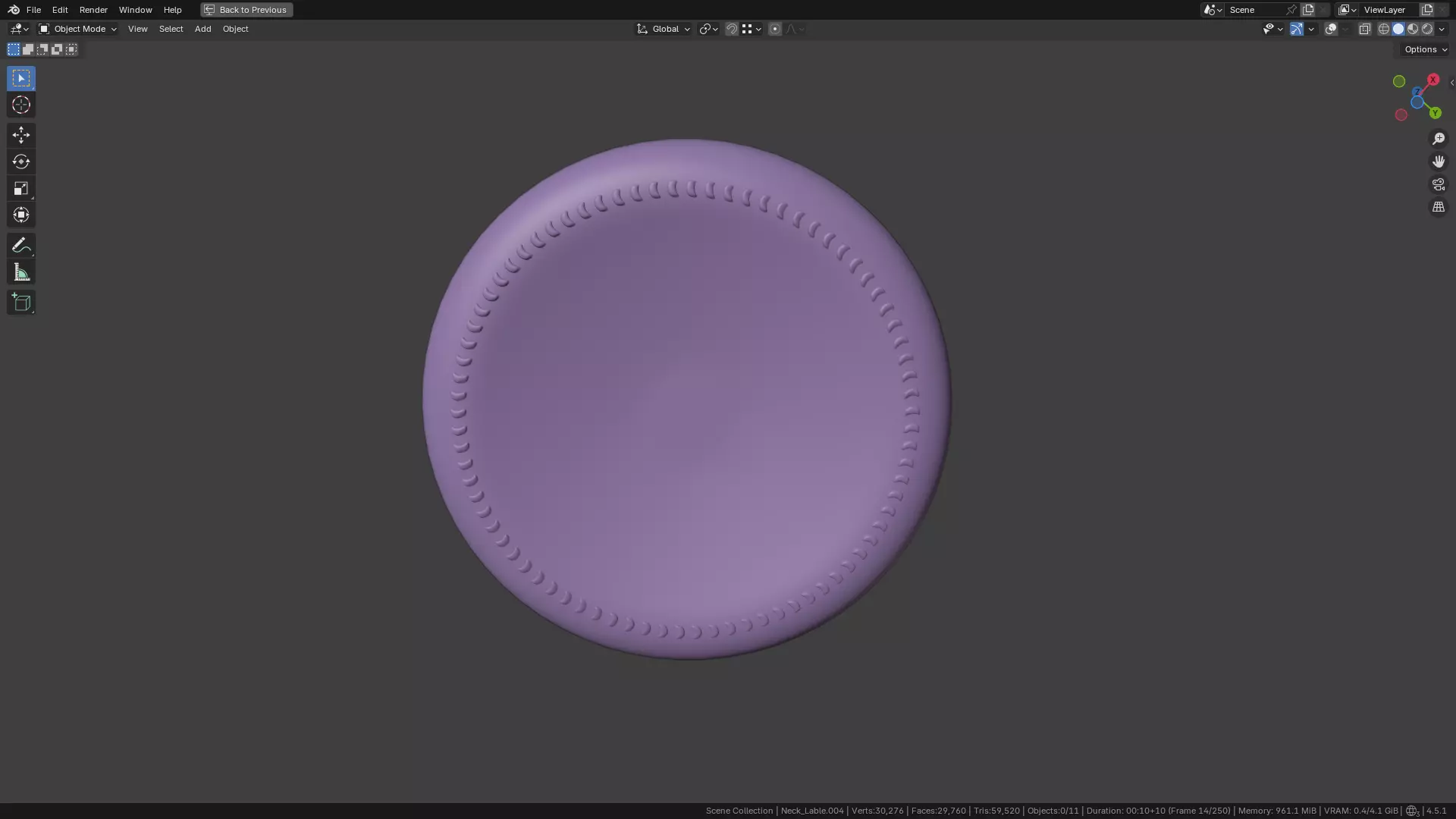Image resolution: width=1456 pixels, height=819 pixels.
Task: Toggle X-Ray display mode
Action: [1364, 29]
